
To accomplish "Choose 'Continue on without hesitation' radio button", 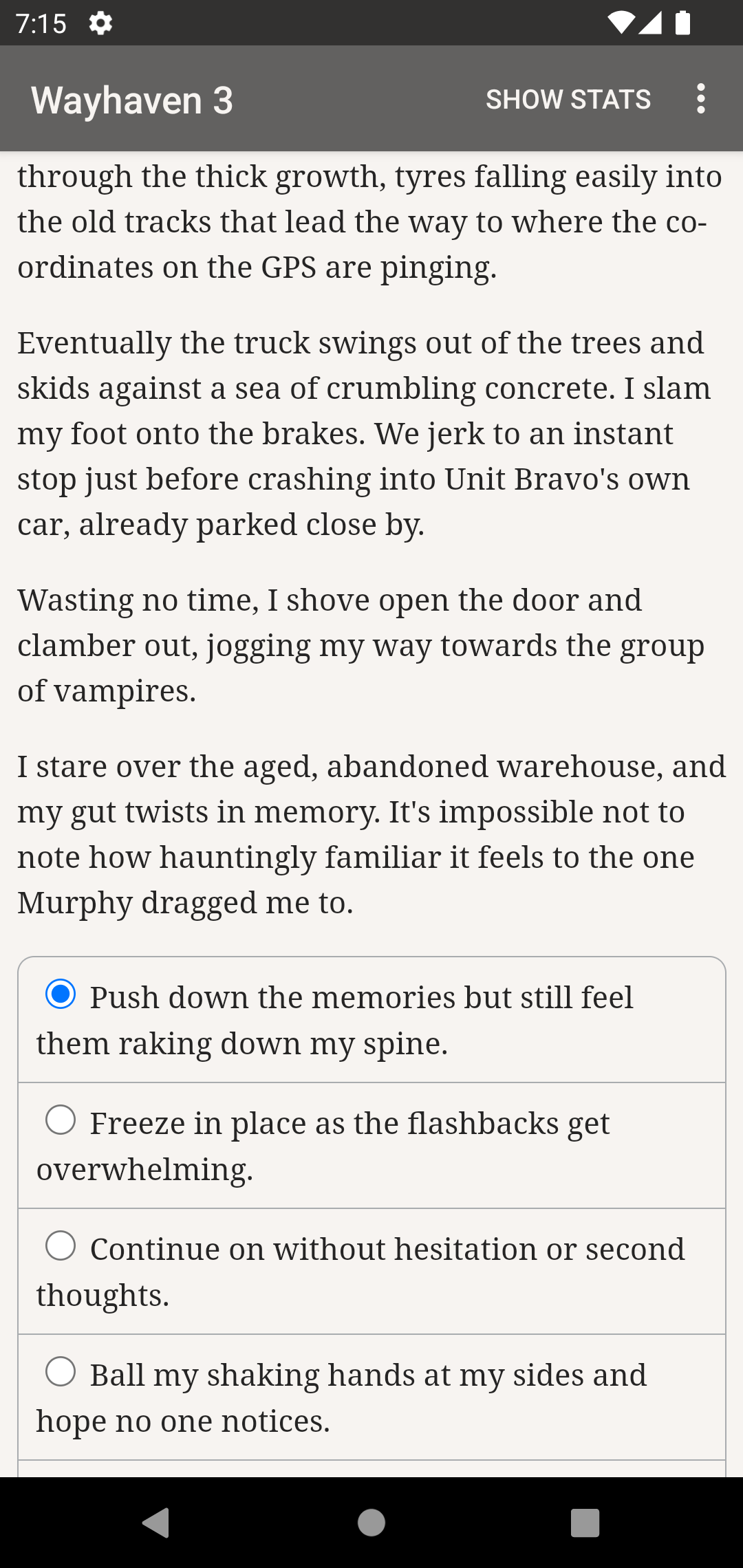I will click(61, 1246).
